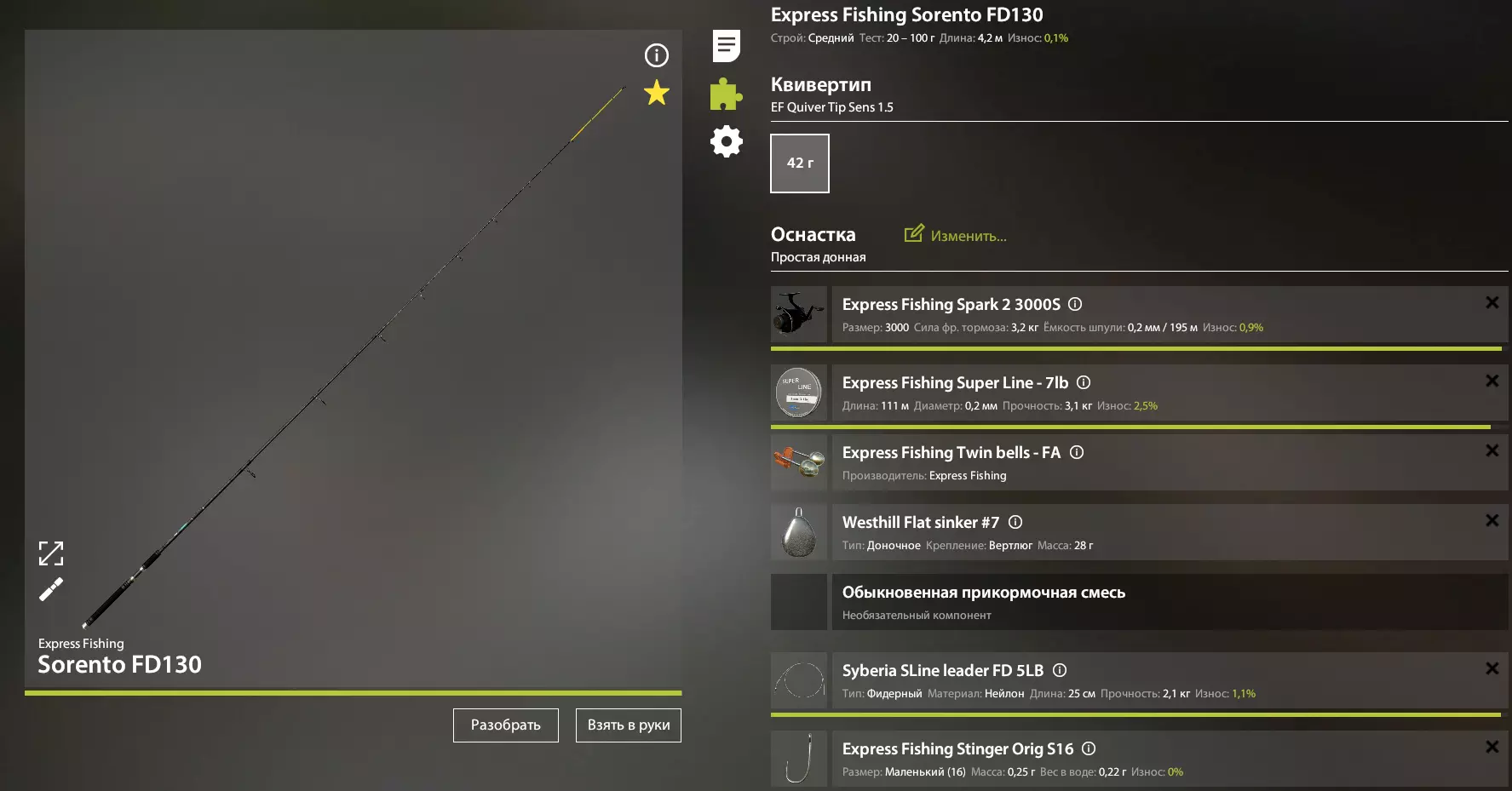Show info for Super Line 7lb
The image size is (1512, 791).
point(1084,382)
